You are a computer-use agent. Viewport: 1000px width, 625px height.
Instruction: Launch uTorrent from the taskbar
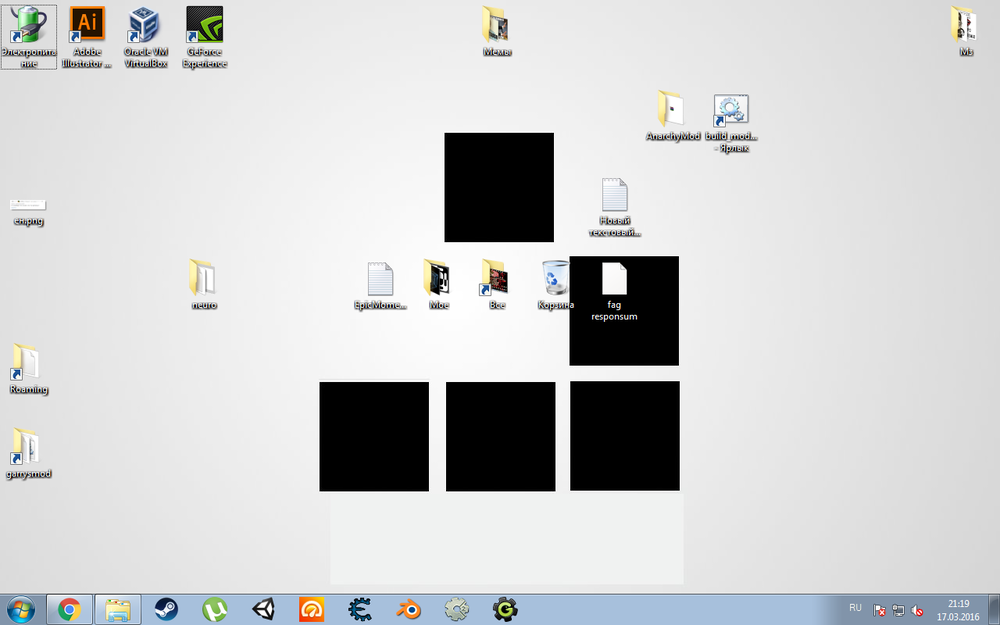(214, 609)
